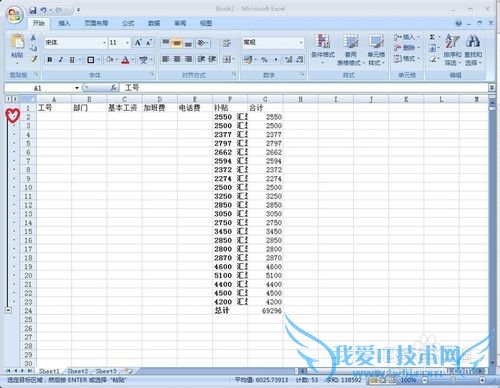Copy the selection with copy icon
The height and width of the screenshot is (388, 500).
click(33, 48)
